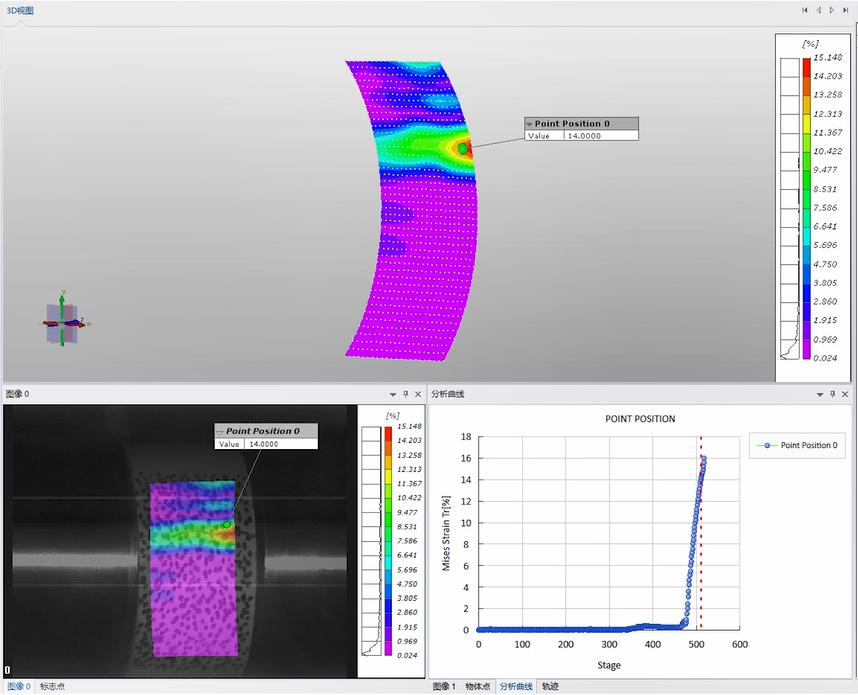Jump to first stage using skip-back arrow
This screenshot has height=695, width=858.
click(x=805, y=10)
